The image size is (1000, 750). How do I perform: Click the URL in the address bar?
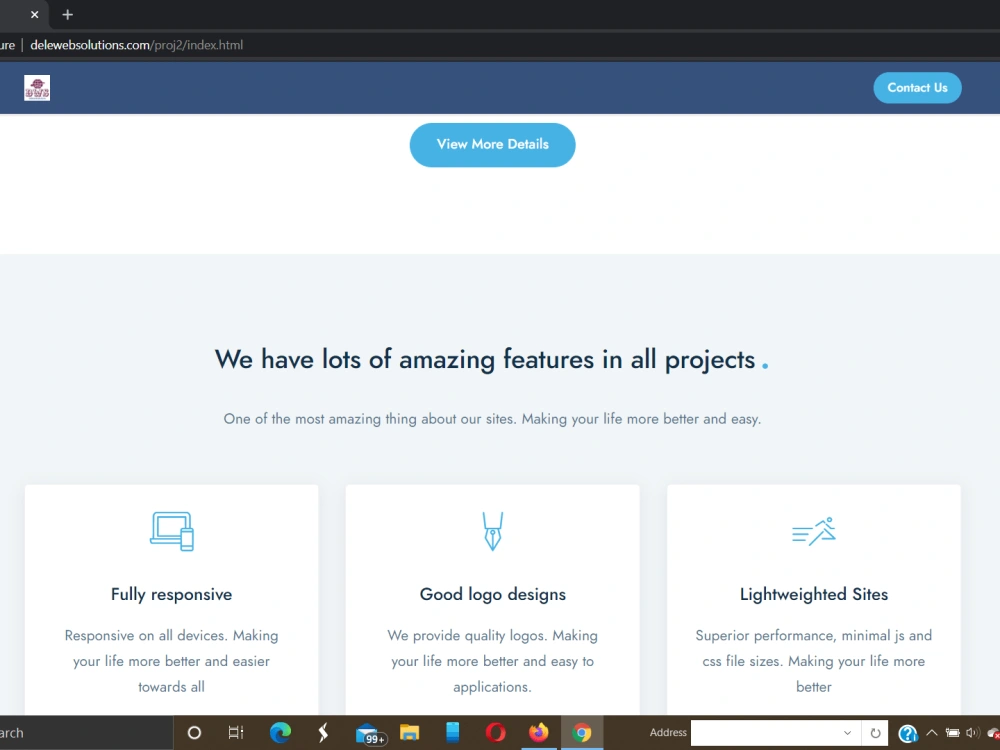(x=136, y=45)
